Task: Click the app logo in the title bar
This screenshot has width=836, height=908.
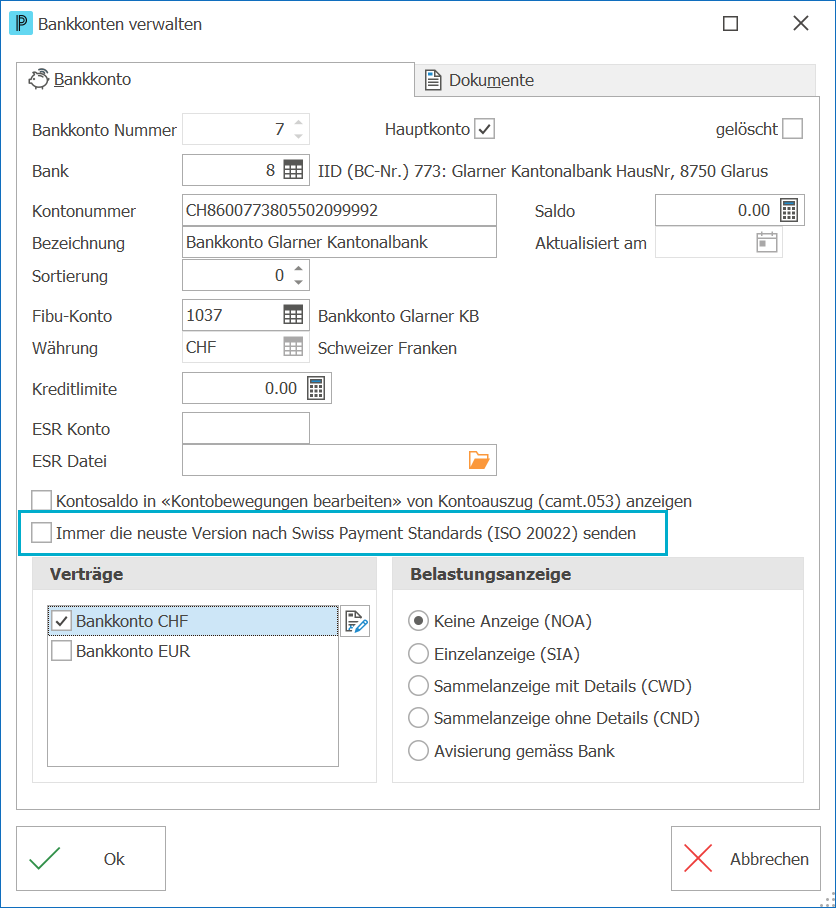Action: tap(21, 24)
